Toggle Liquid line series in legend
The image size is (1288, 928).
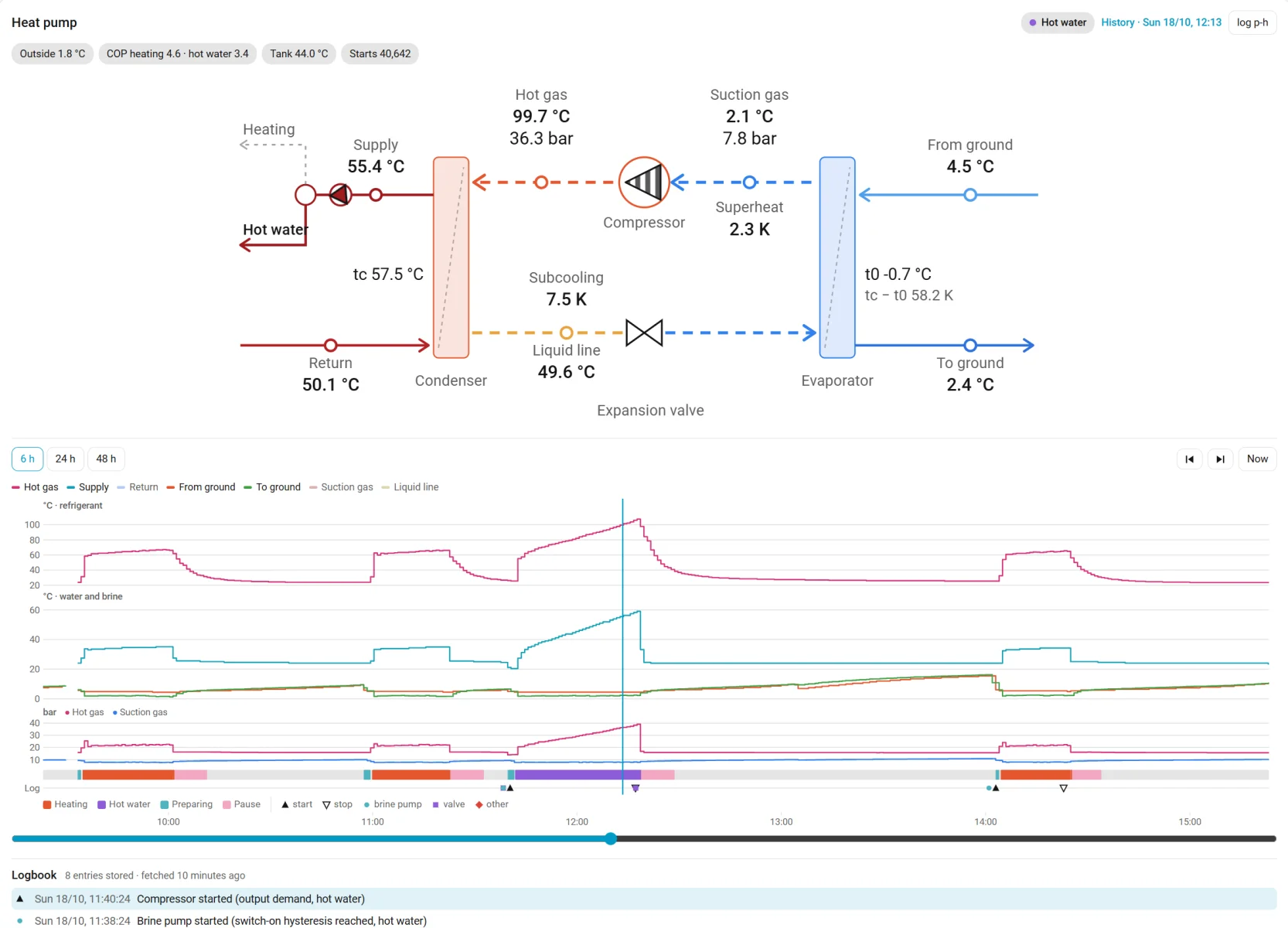point(410,487)
